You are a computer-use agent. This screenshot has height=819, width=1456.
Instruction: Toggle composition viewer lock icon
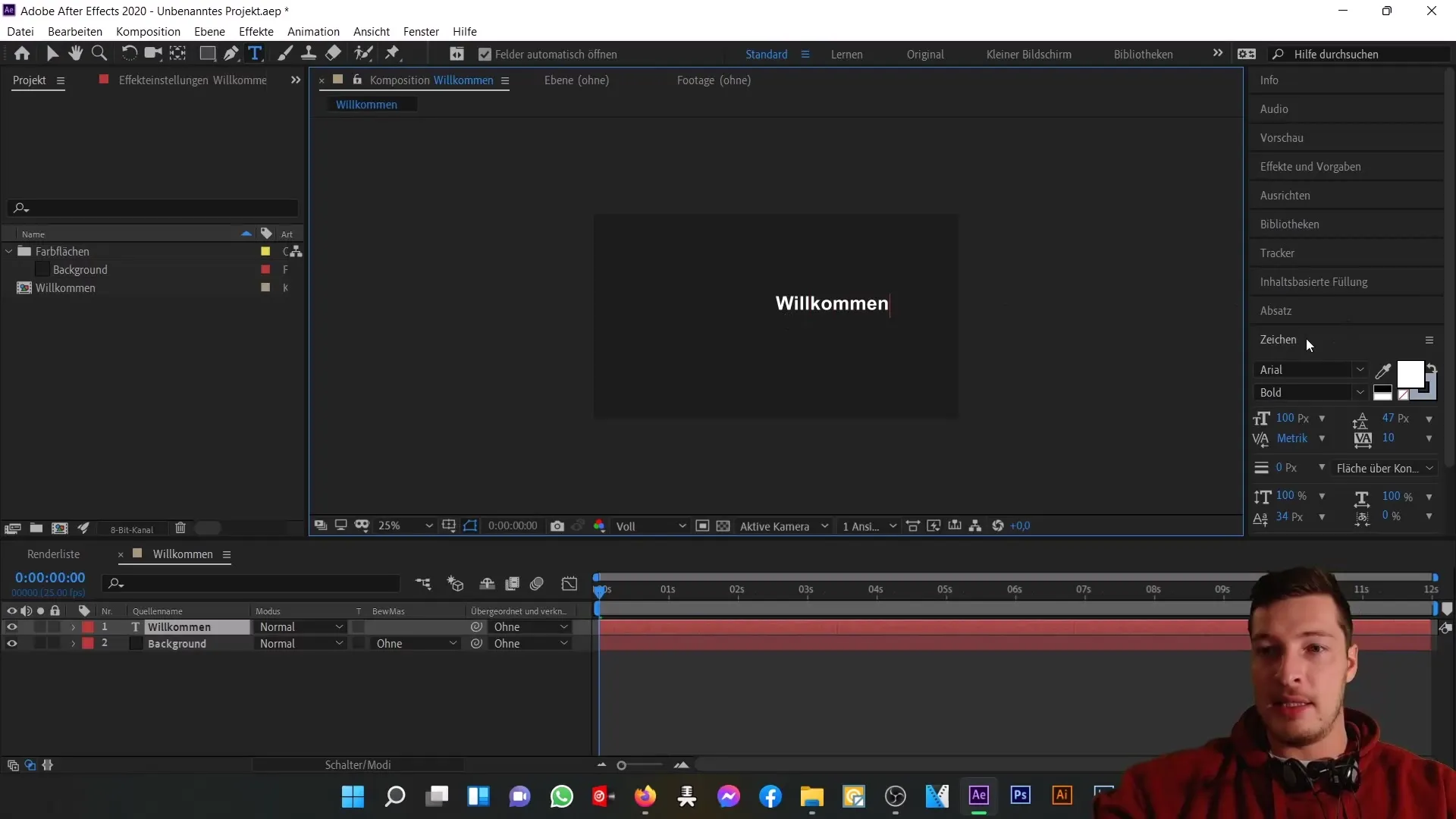357,80
